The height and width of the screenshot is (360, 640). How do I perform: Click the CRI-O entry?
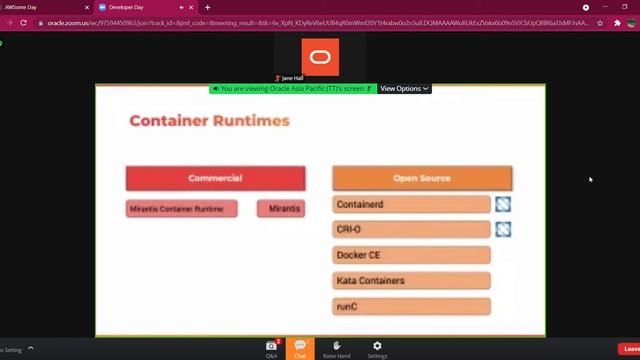pyautogui.click(x=411, y=229)
